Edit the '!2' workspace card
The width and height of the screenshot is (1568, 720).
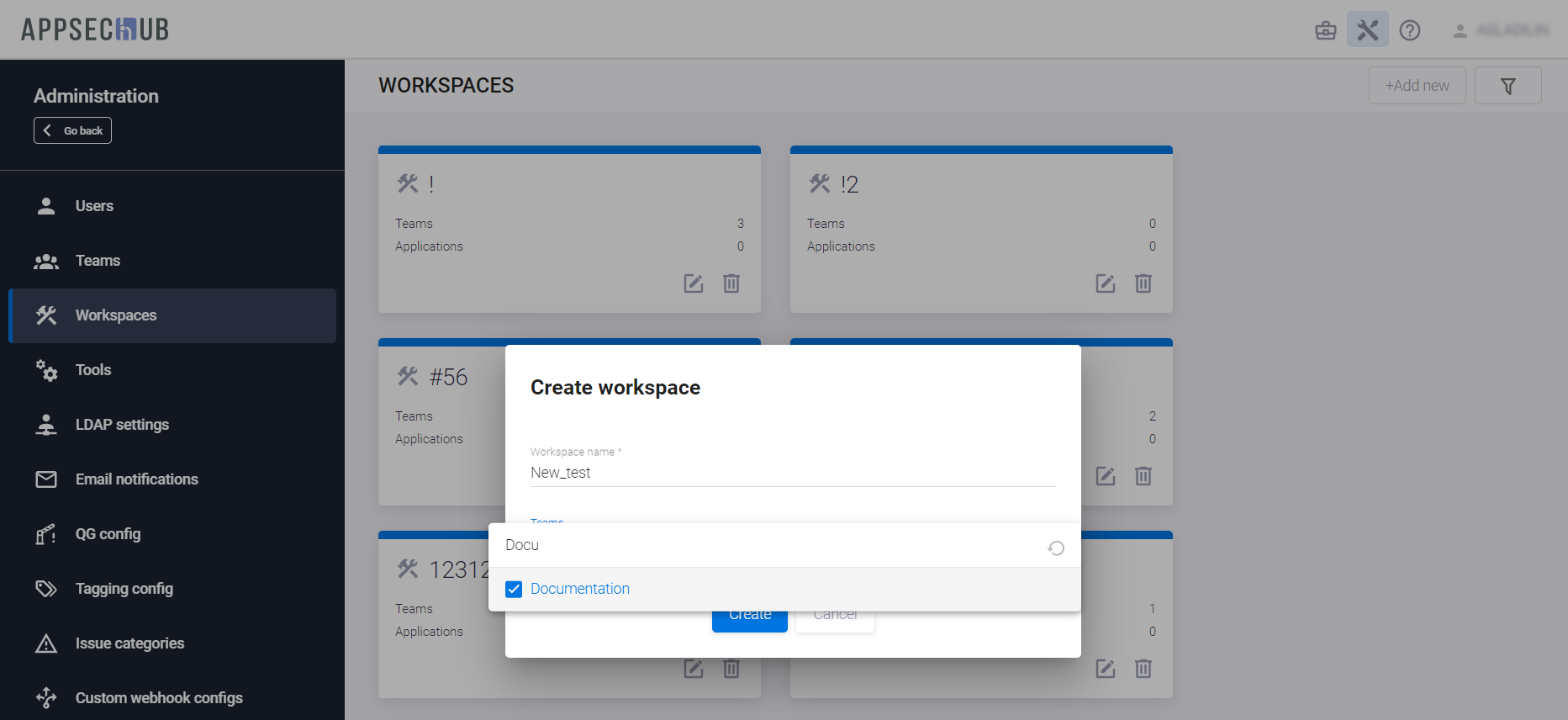pos(1105,283)
